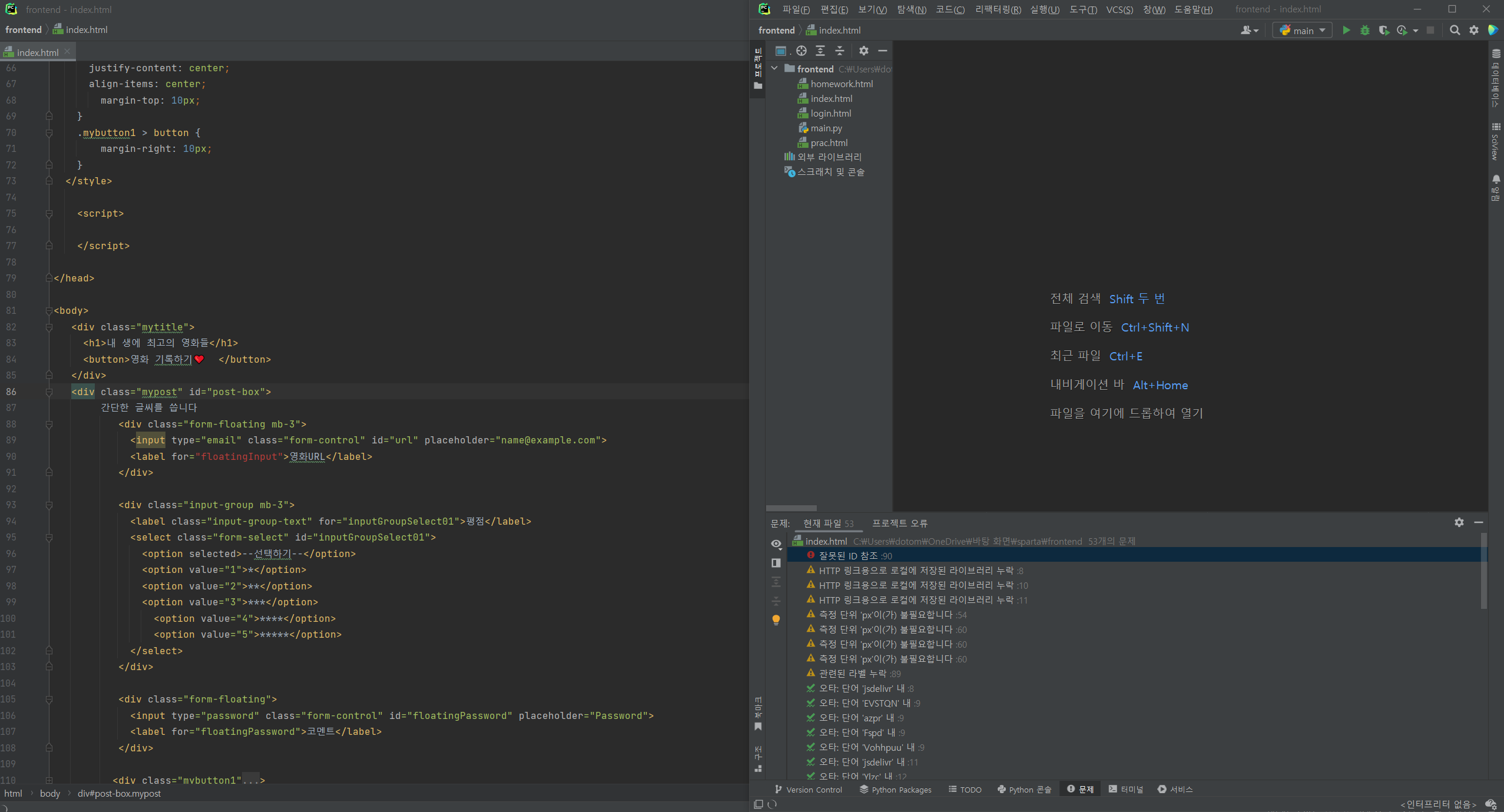
Task: Click the stop square icon in run toolbar
Action: [1430, 30]
